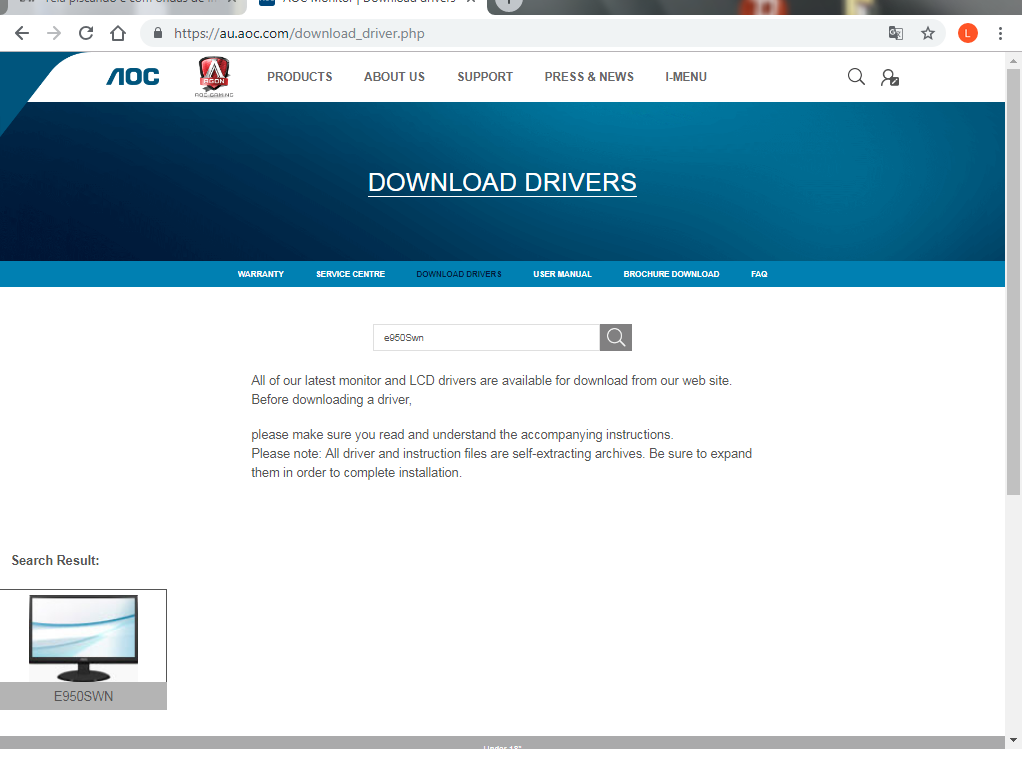Click the padlock site security icon

[157, 33]
